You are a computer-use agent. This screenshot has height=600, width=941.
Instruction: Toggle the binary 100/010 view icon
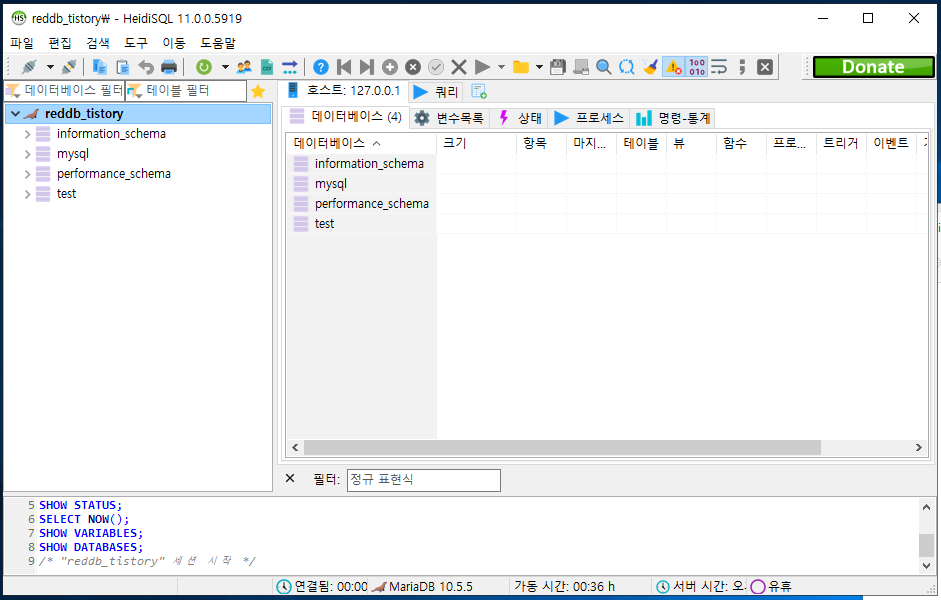pos(697,67)
